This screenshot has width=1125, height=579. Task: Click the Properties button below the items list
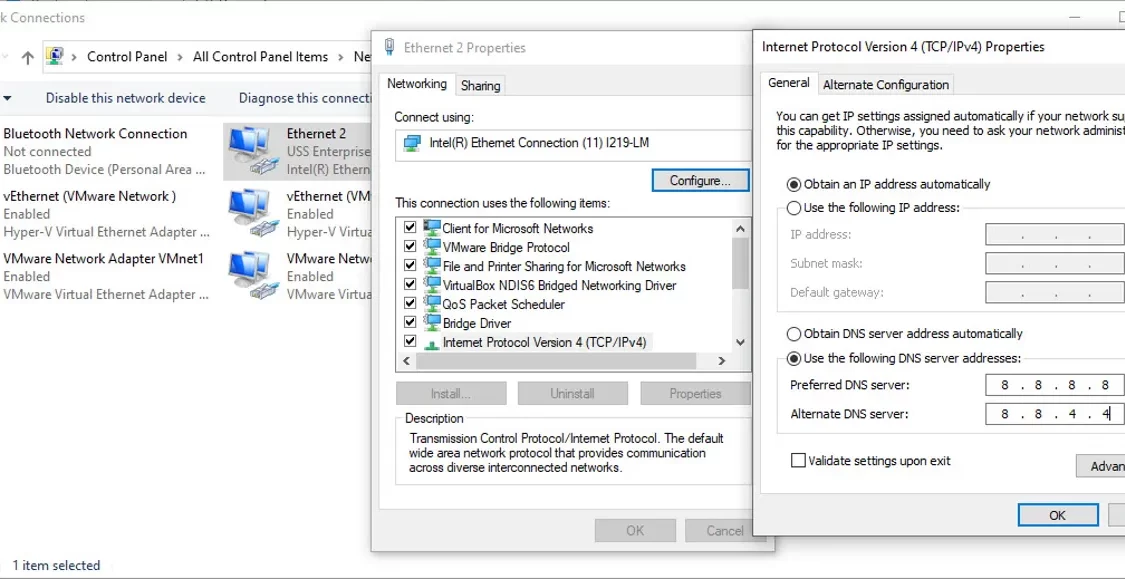(695, 393)
